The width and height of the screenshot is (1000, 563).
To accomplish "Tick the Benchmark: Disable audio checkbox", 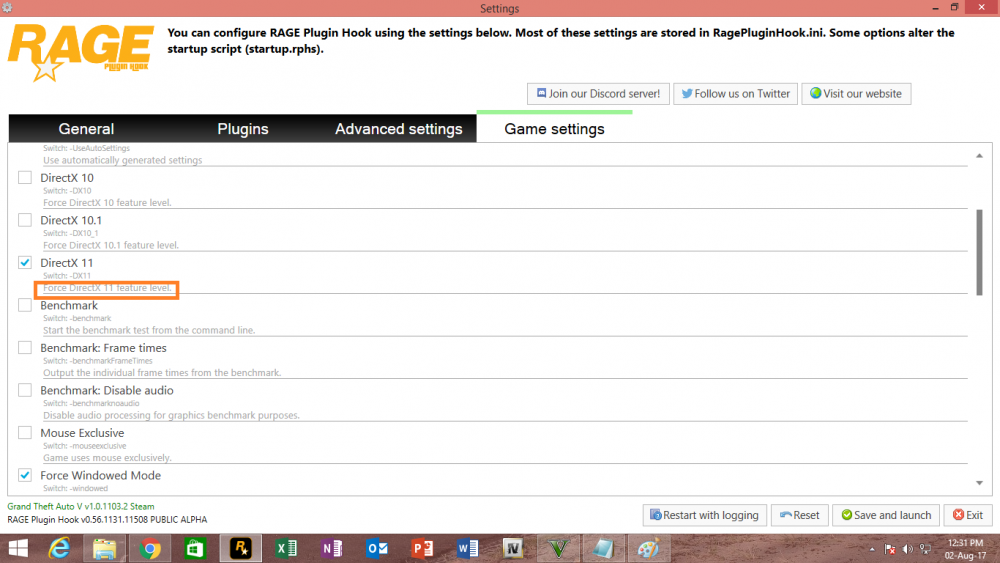I will 25,390.
